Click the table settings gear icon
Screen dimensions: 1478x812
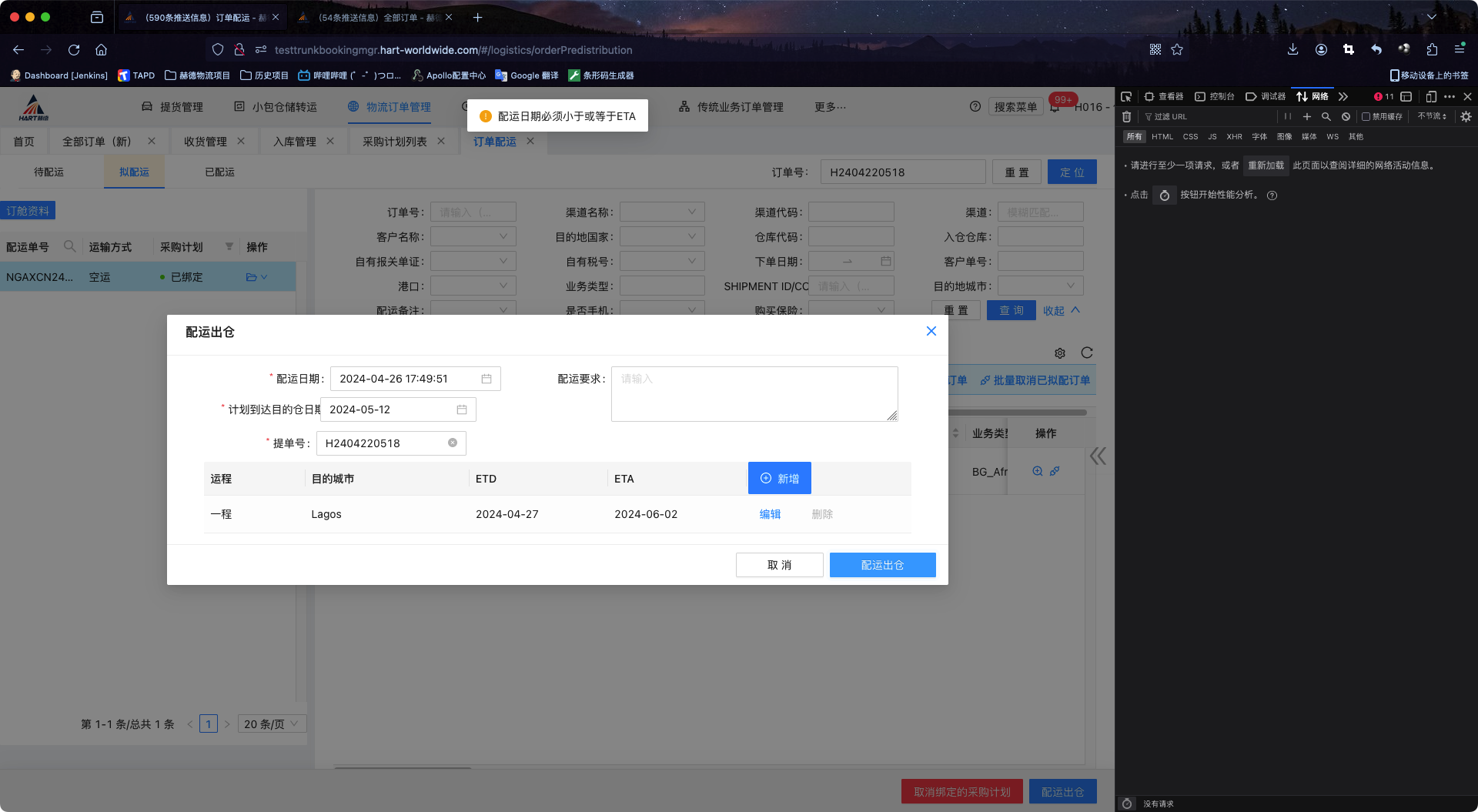click(1060, 353)
